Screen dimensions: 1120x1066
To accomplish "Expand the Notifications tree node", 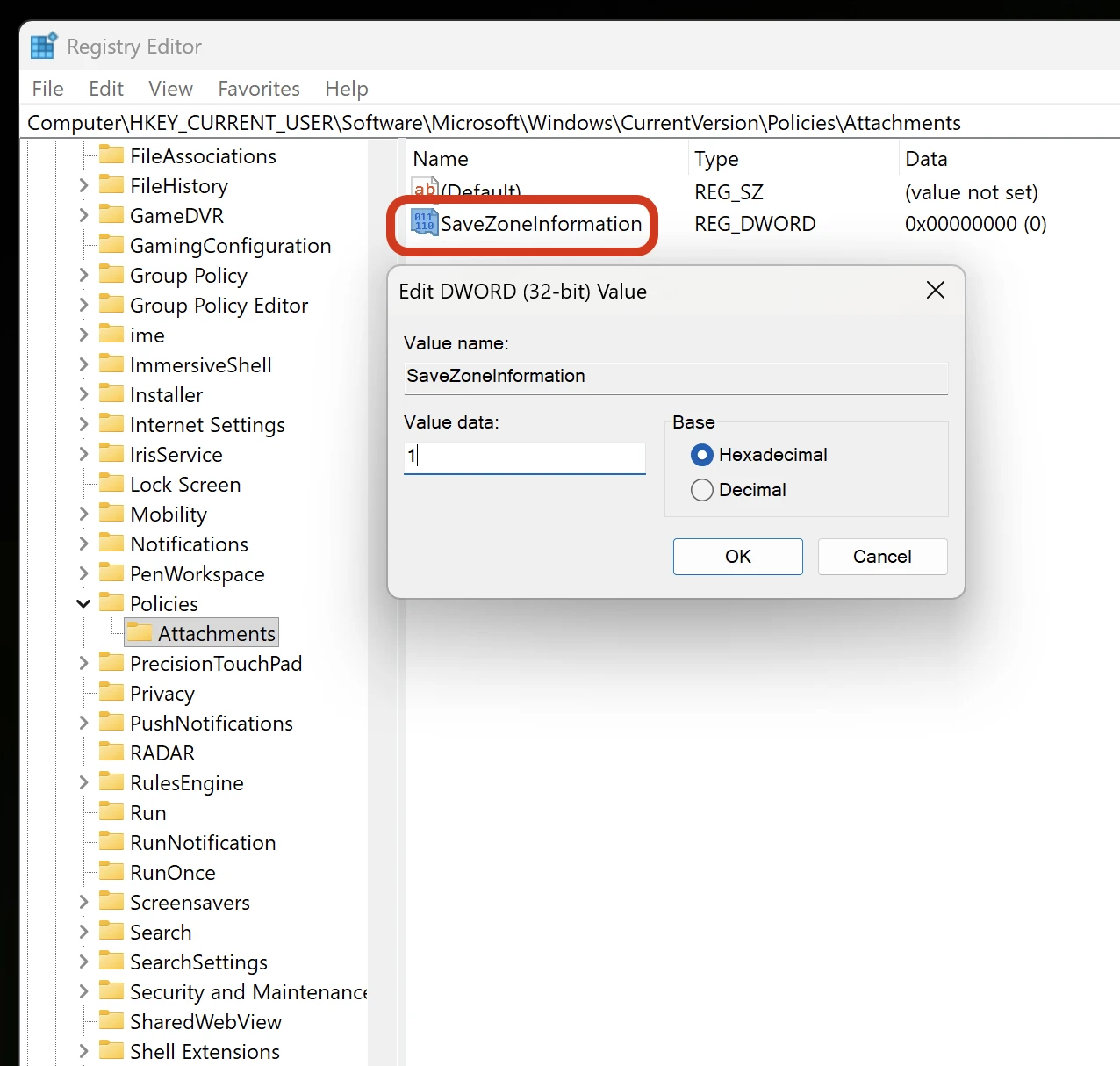I will [x=83, y=544].
